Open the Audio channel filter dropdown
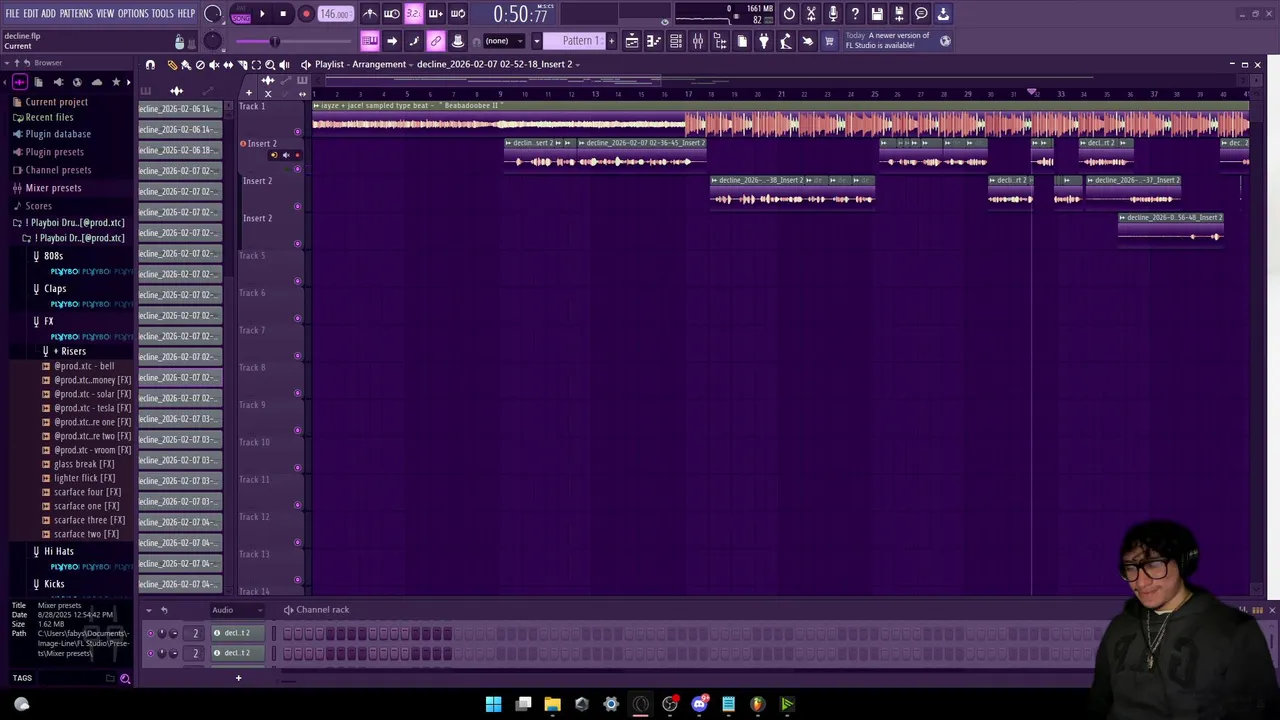1280x720 pixels. coord(237,610)
